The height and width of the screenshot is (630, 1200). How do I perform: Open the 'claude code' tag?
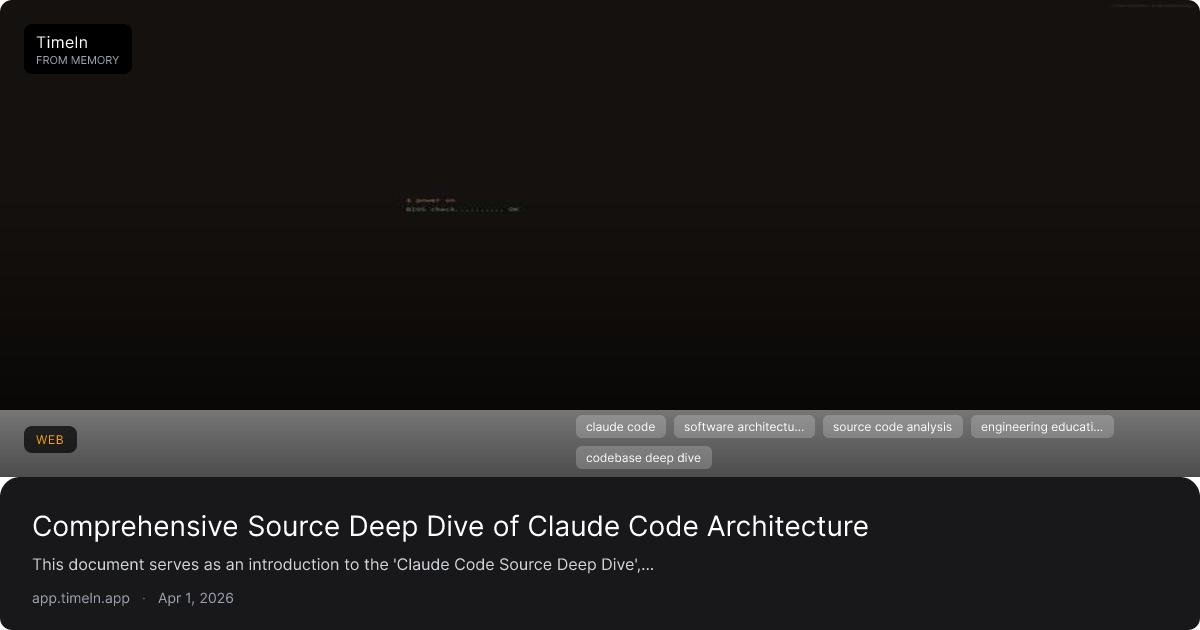[x=620, y=427]
